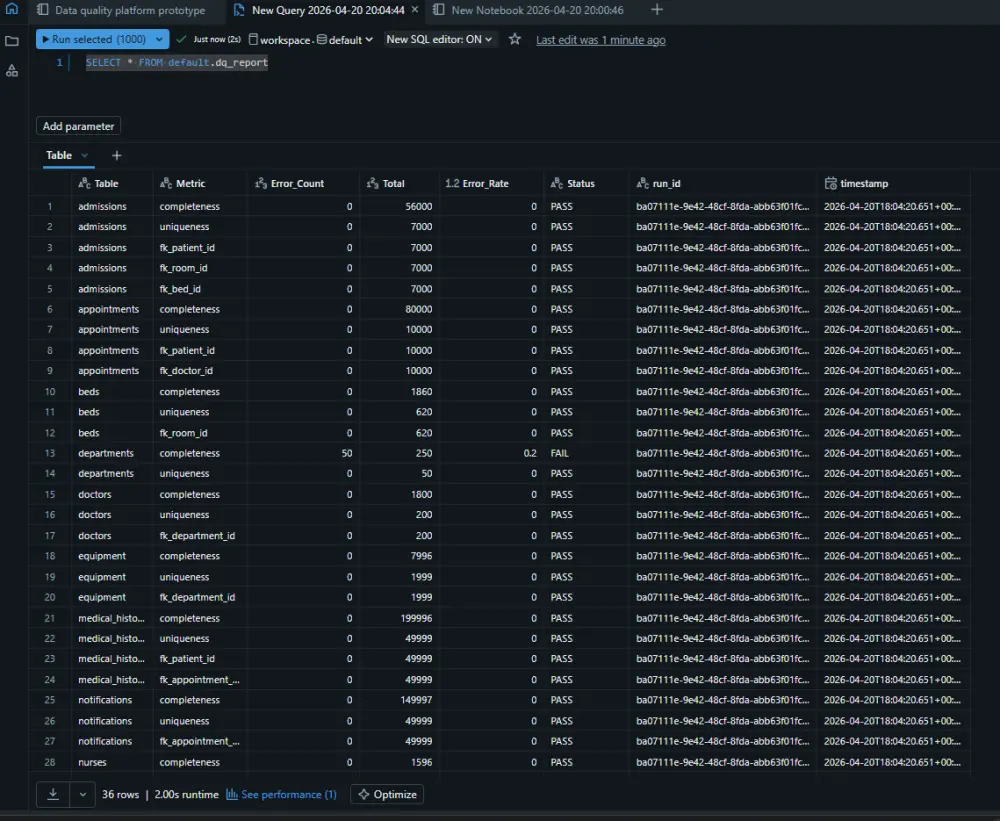
Task: Close the New Query 2026-04-20 20:04:44 tab
Action: [x=415, y=10]
